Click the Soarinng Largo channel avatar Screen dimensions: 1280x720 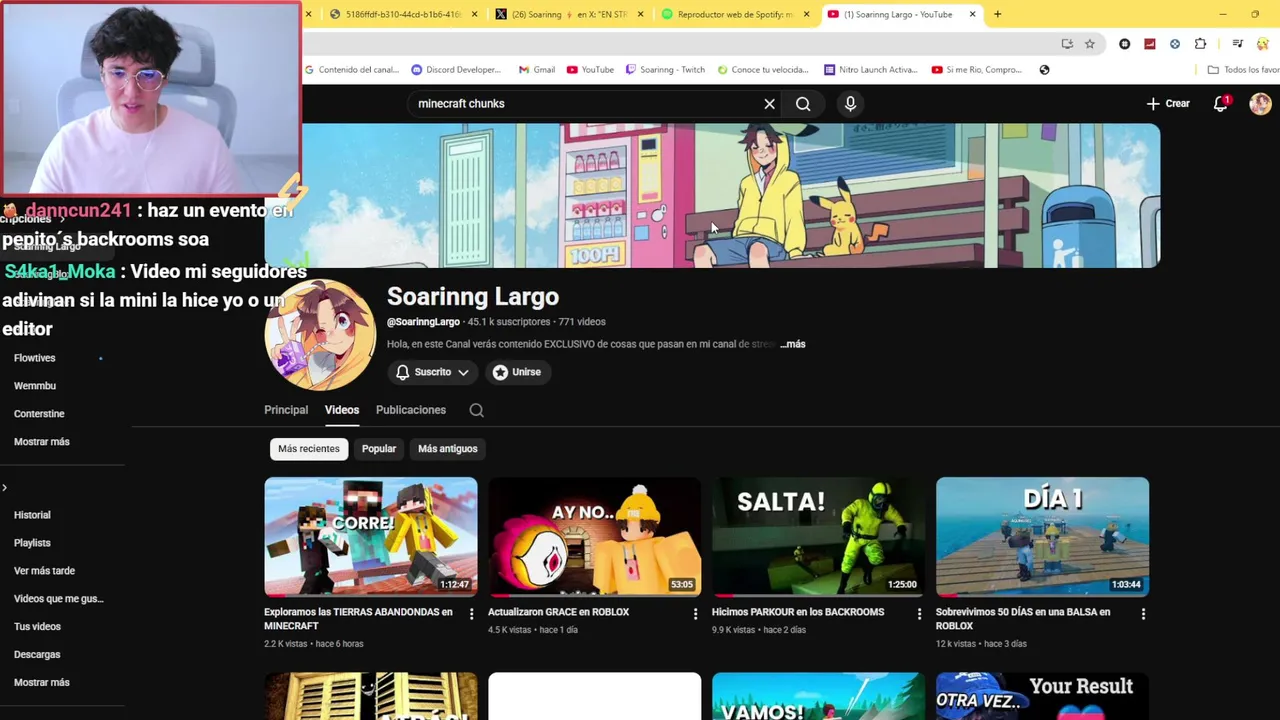tap(320, 335)
